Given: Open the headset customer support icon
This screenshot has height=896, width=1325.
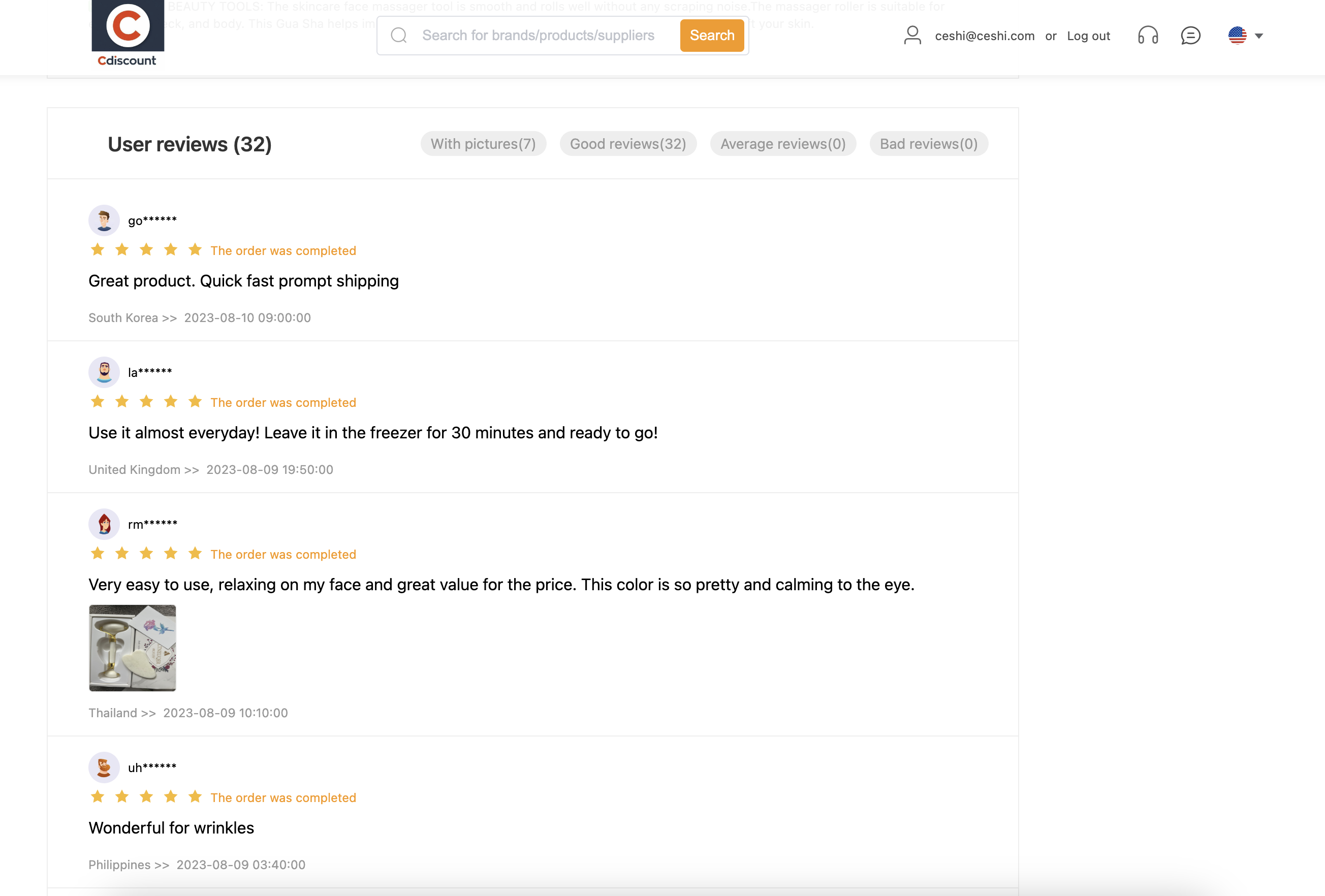Looking at the screenshot, I should pos(1148,36).
